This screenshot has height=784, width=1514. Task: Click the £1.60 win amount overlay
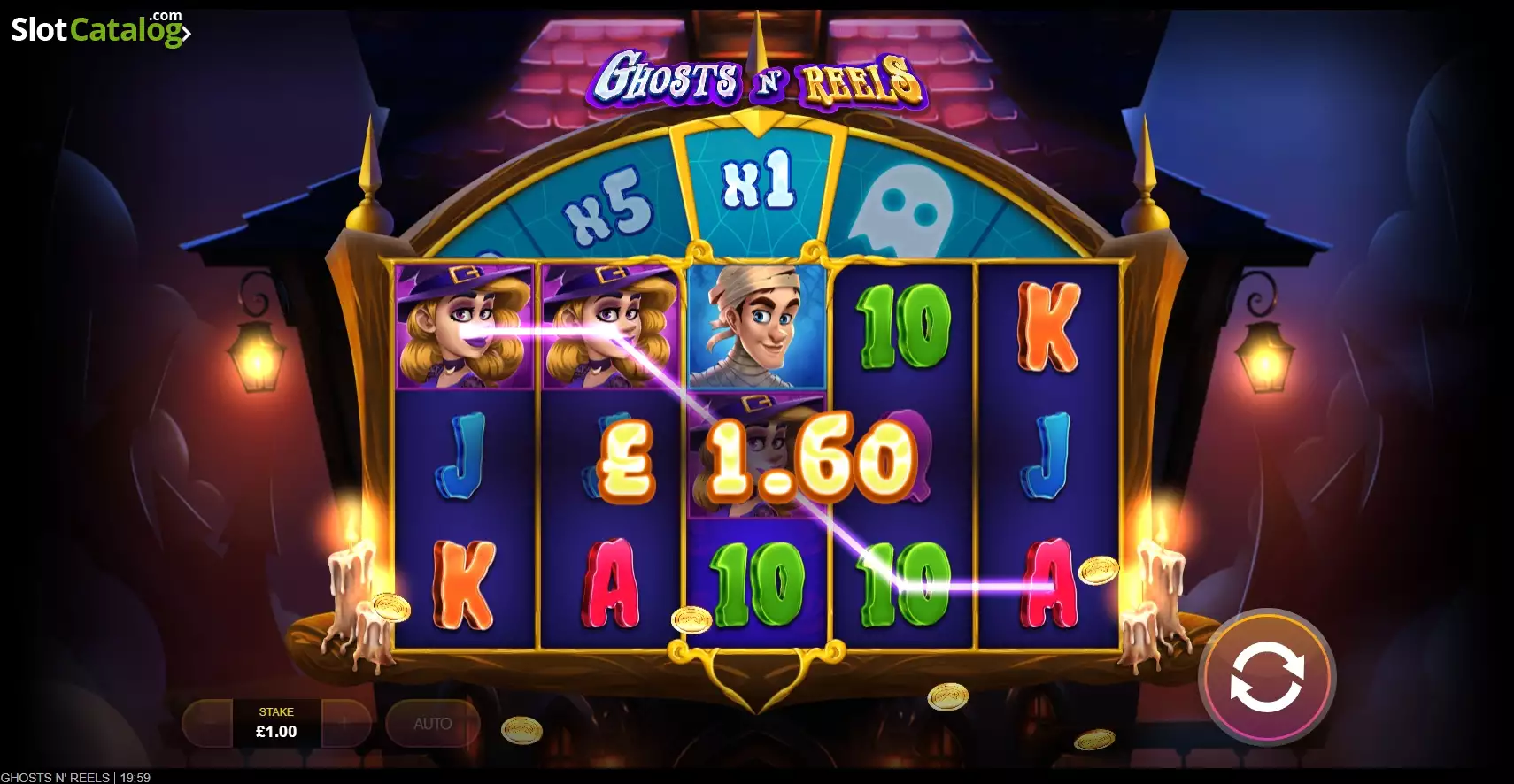756,459
